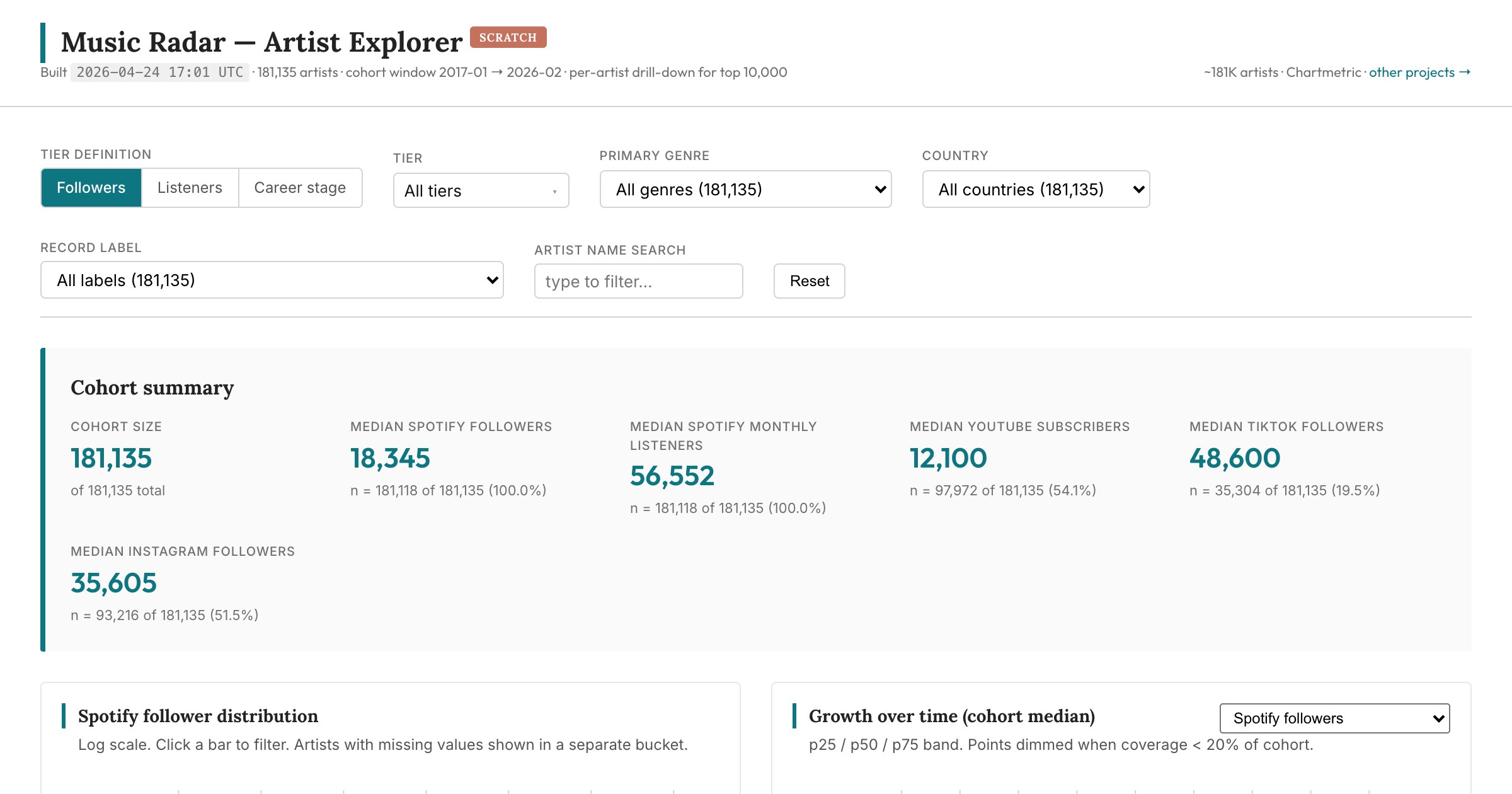Click the Spotify follower distribution heading
1512x794 pixels.
[x=198, y=716]
